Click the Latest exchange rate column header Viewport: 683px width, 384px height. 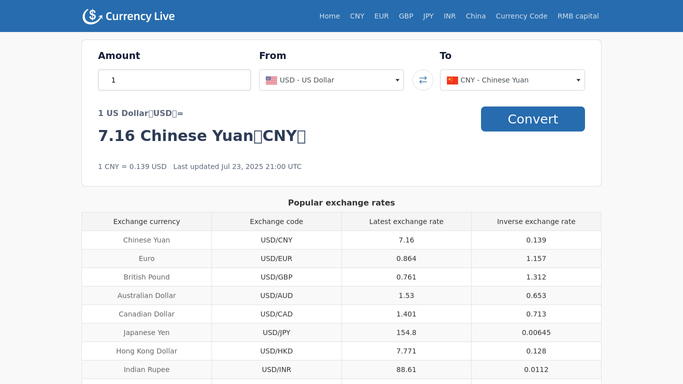point(406,222)
